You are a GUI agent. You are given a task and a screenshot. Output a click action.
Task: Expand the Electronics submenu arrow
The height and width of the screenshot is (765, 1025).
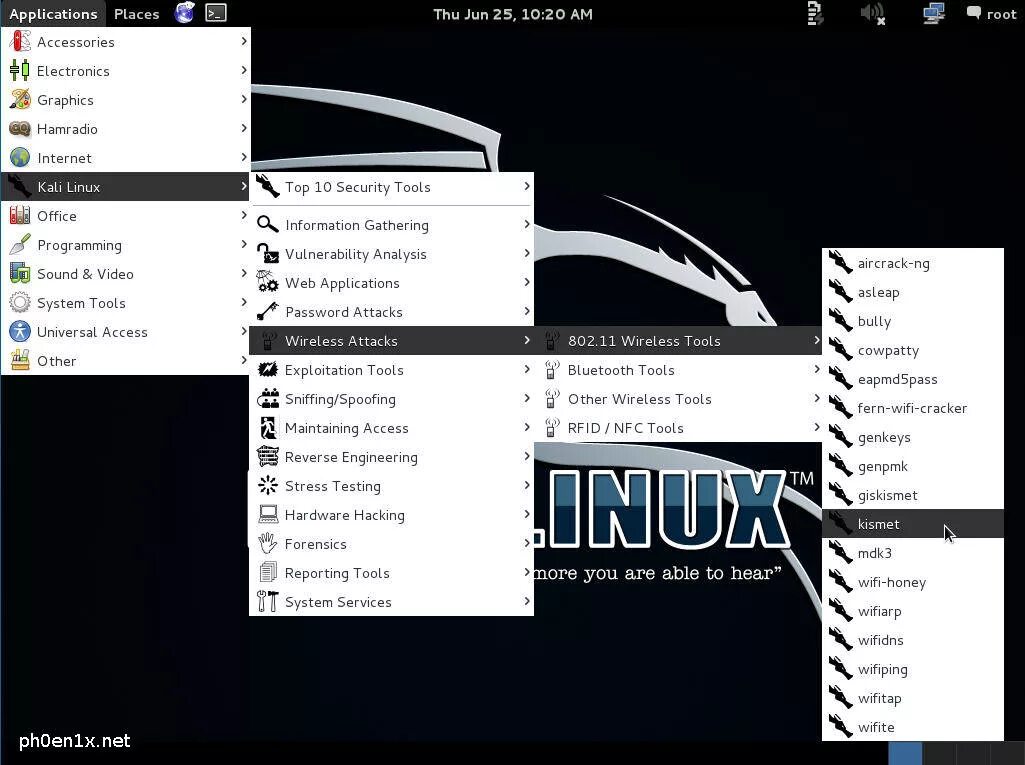pyautogui.click(x=243, y=69)
